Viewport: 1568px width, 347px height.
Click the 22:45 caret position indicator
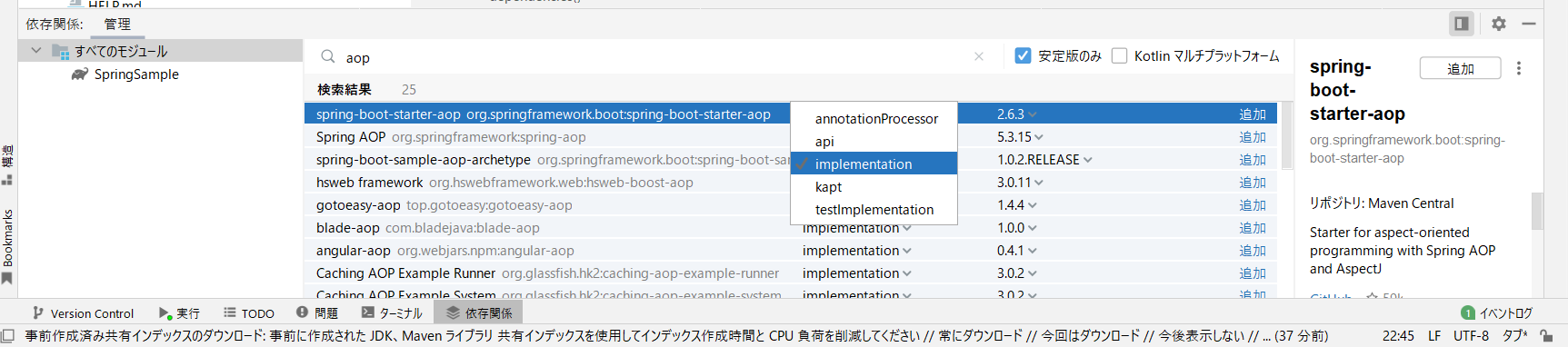click(x=1398, y=335)
